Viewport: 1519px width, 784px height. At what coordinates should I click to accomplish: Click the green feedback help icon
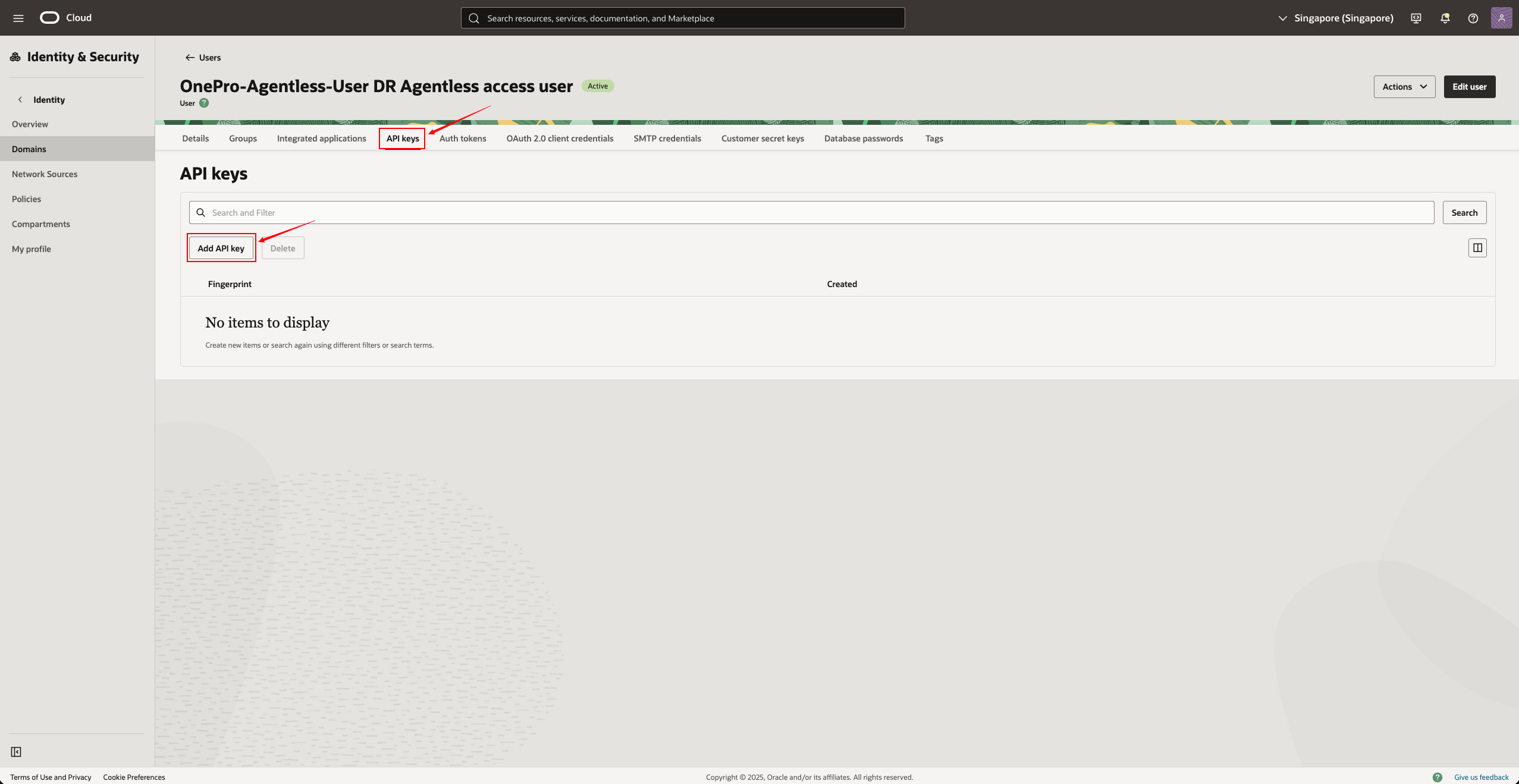(1438, 777)
